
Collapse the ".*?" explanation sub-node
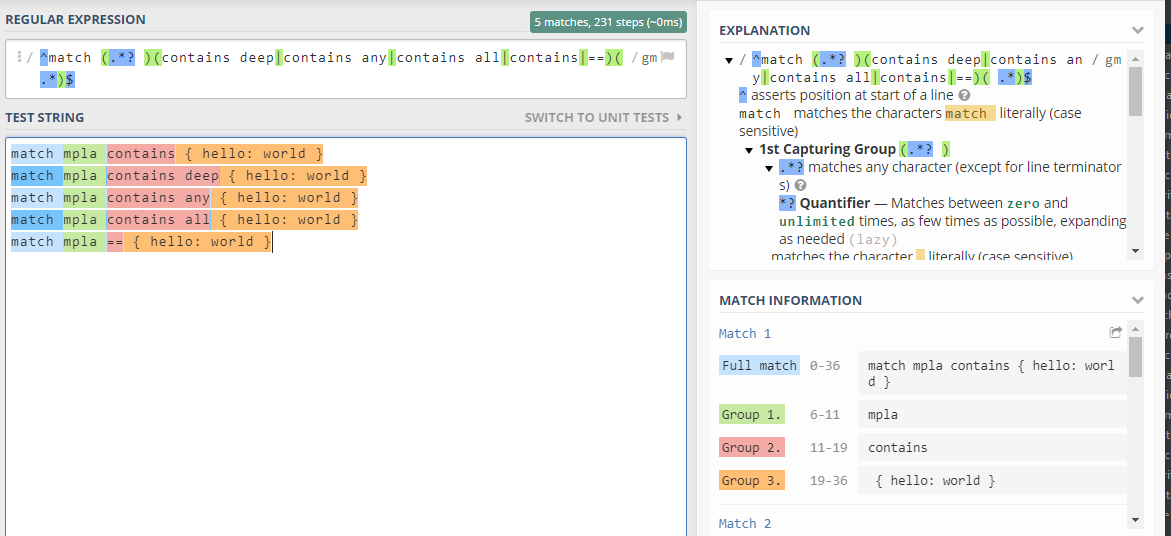(769, 167)
